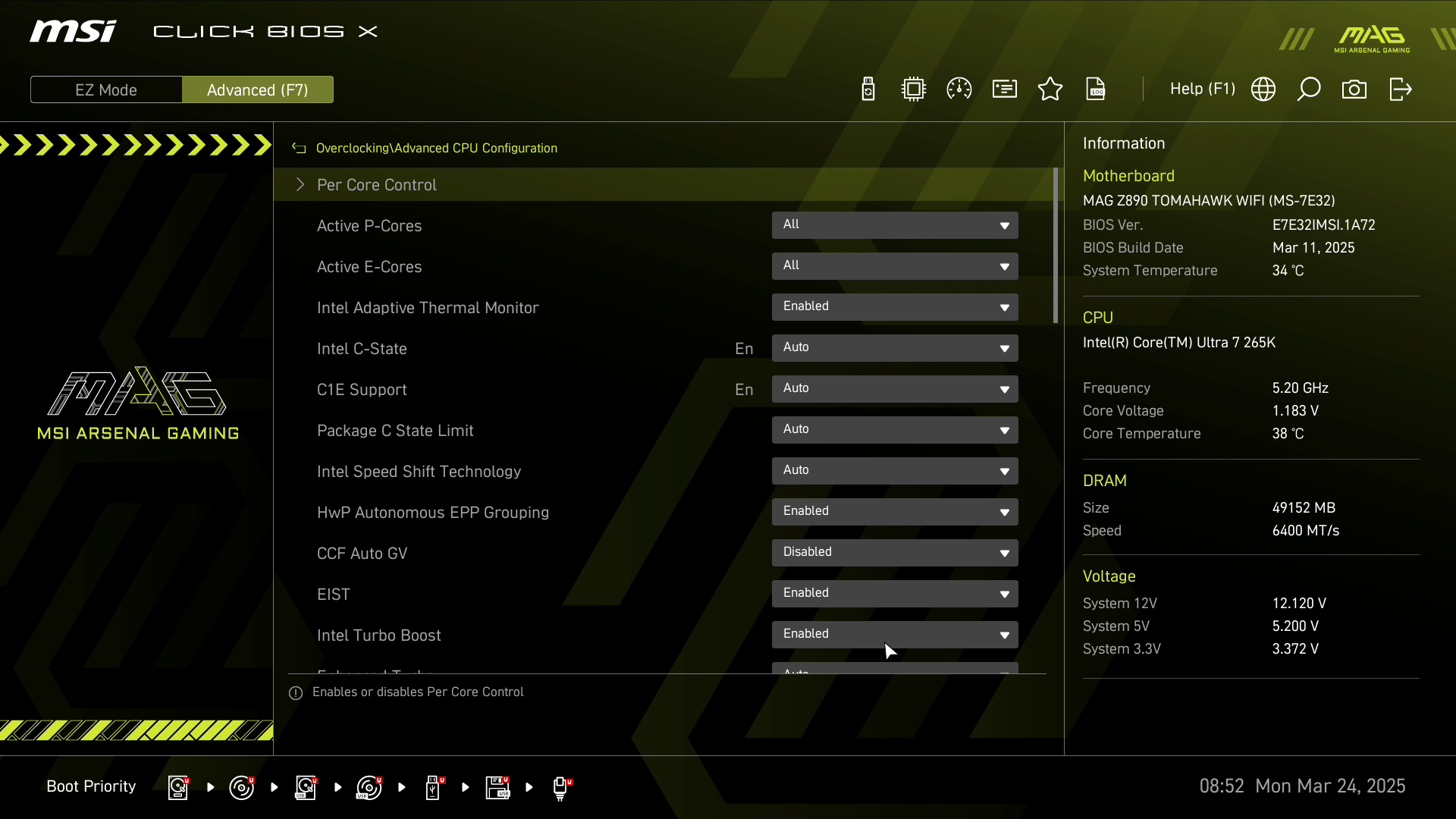Click the exit door icon
This screenshot has height=819, width=1456.
[1401, 89]
